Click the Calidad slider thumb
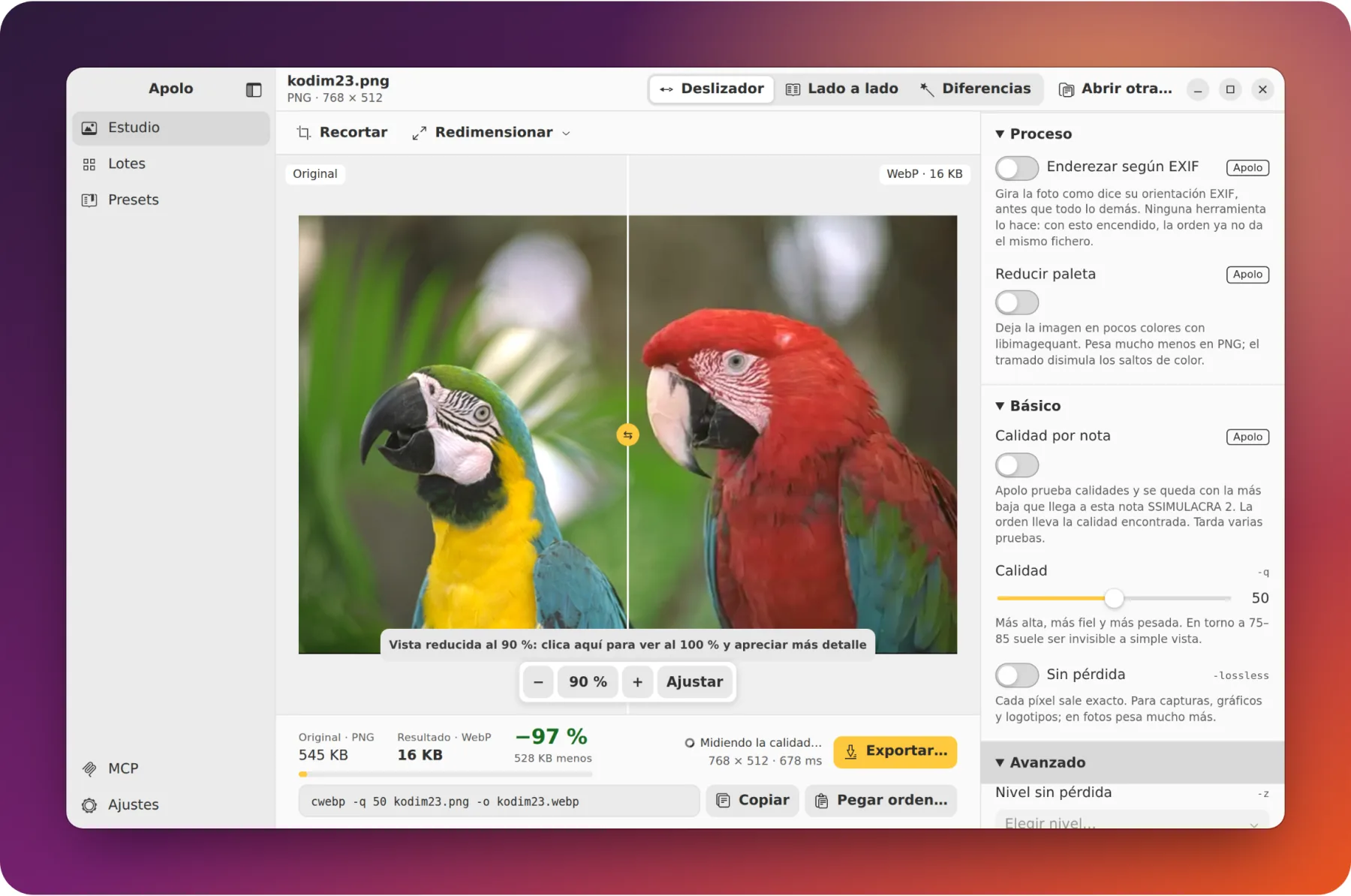This screenshot has height=896, width=1351. click(1114, 598)
